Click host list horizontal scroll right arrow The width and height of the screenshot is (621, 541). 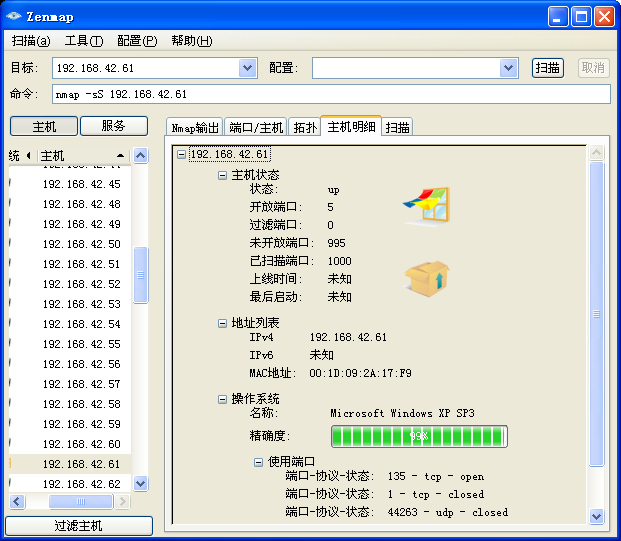[x=122, y=502]
